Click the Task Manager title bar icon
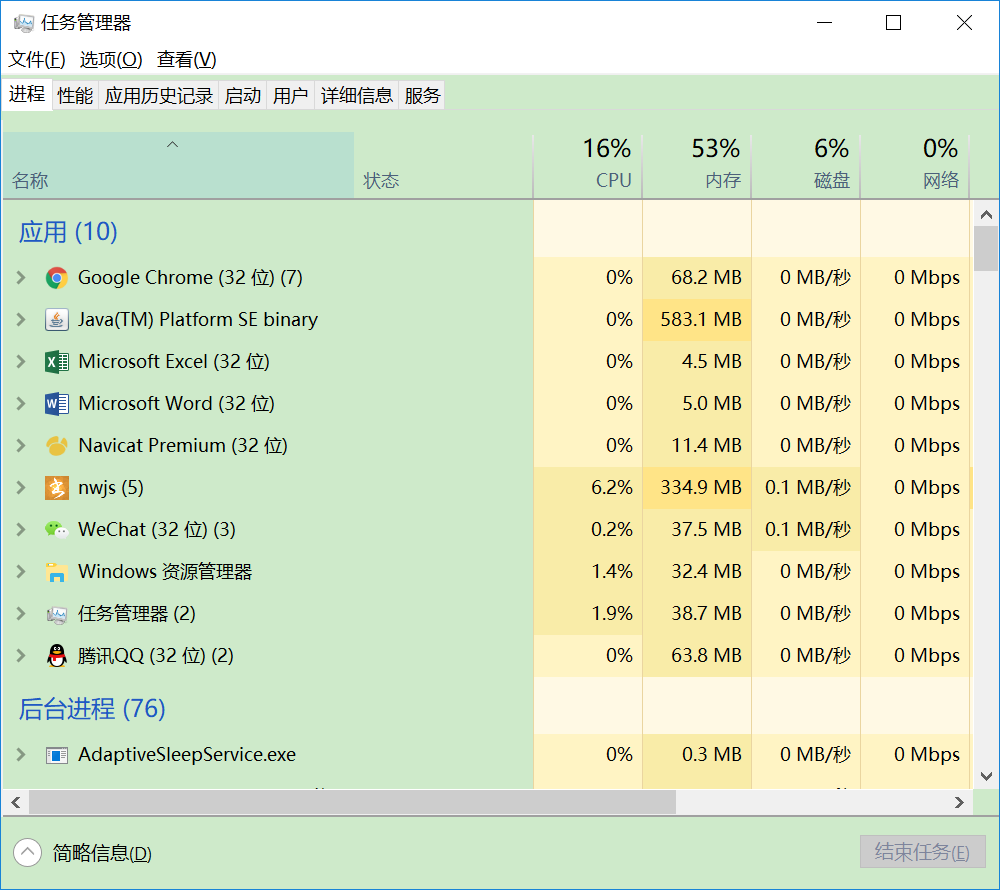1000x890 pixels. (x=24, y=24)
